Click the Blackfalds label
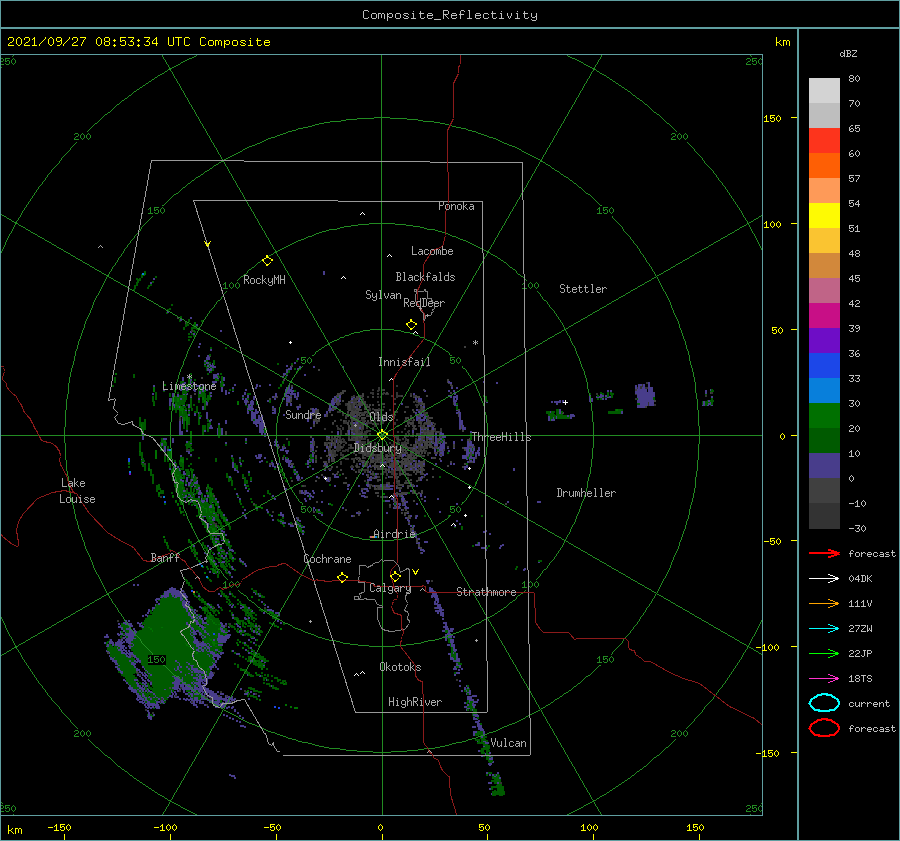Image resolution: width=900 pixels, height=841 pixels. pos(425,277)
